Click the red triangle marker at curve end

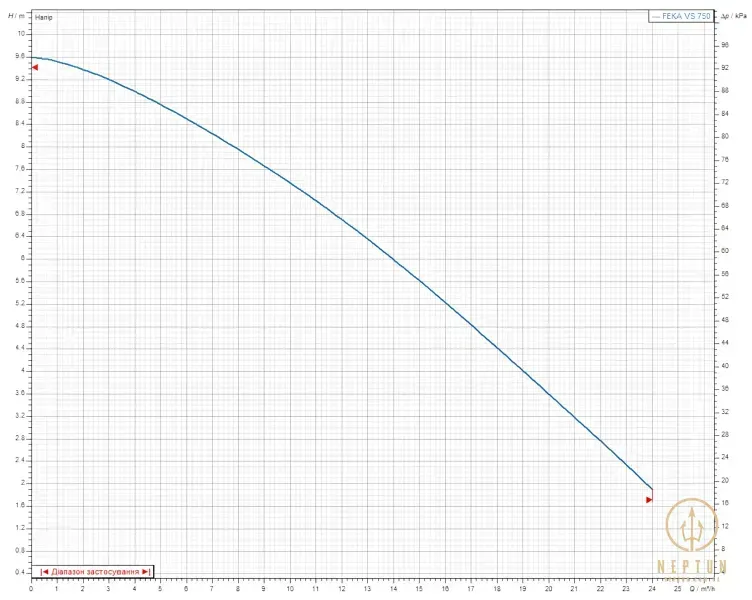[x=649, y=500]
